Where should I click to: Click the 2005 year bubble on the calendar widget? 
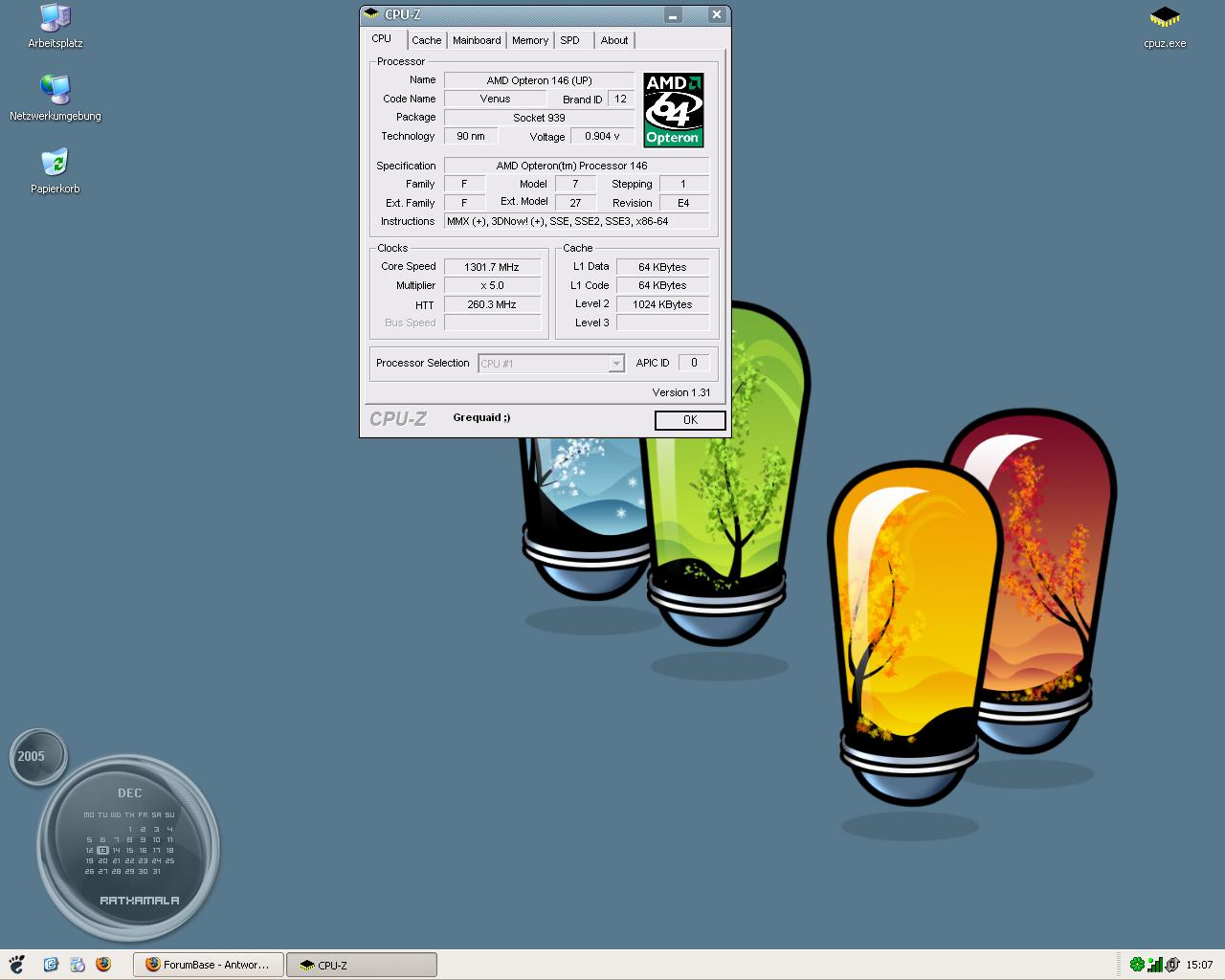click(38, 757)
